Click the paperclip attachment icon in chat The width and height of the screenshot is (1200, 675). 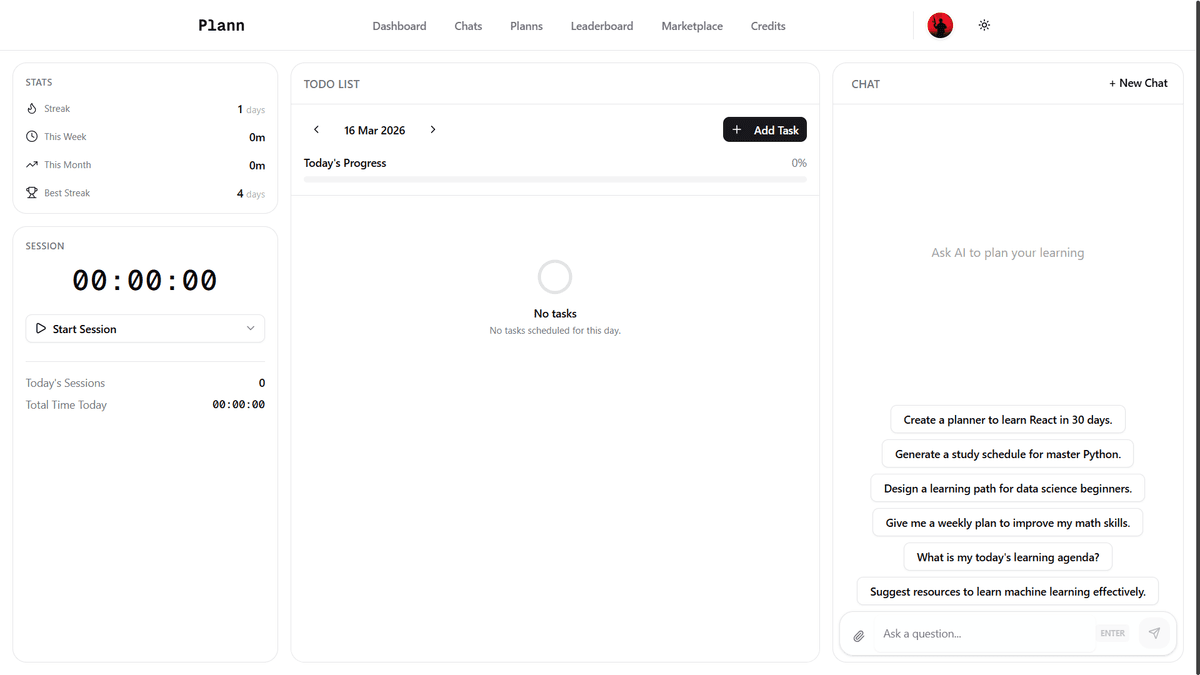point(858,635)
